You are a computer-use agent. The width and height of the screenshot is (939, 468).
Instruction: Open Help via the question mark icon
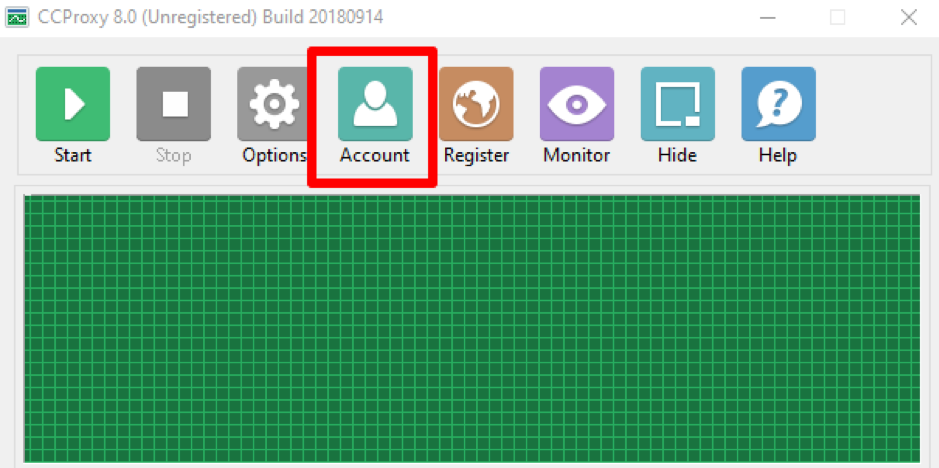(x=779, y=104)
